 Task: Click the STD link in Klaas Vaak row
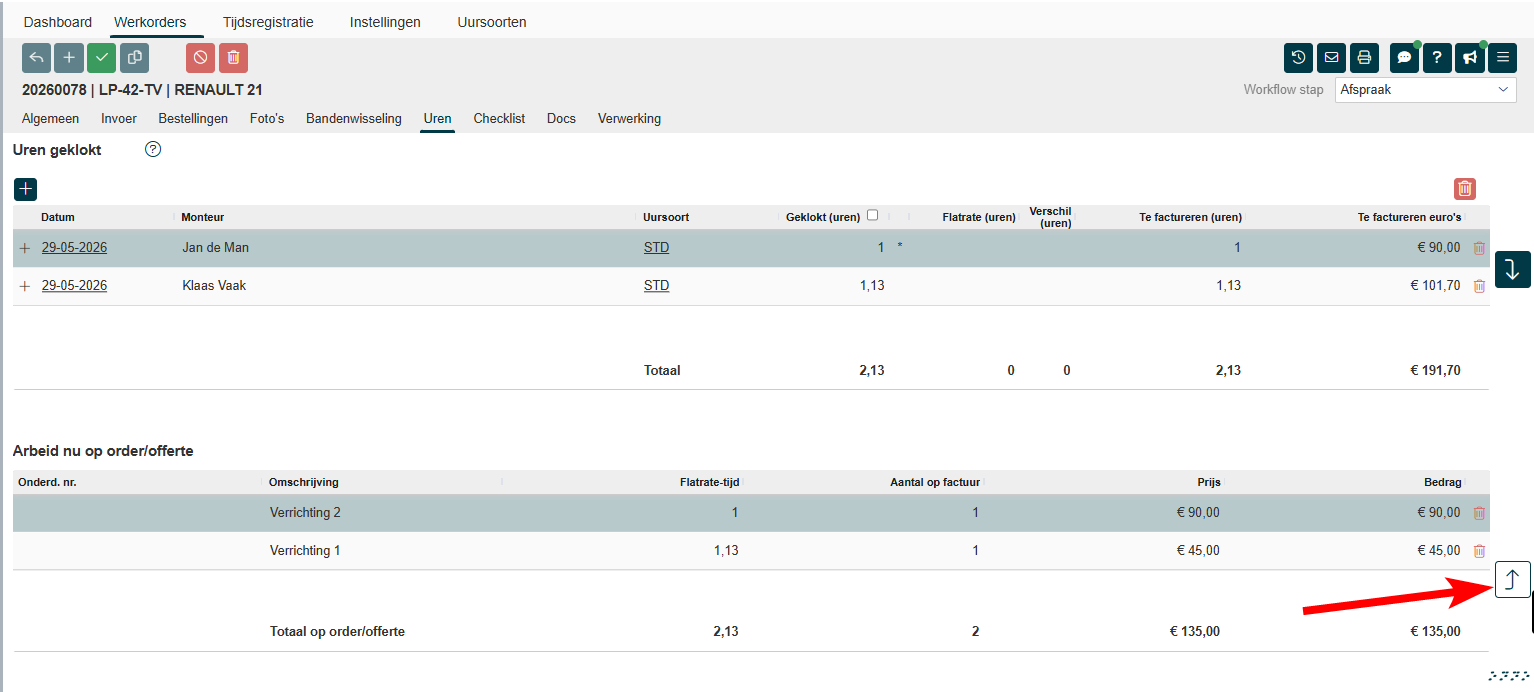(656, 286)
